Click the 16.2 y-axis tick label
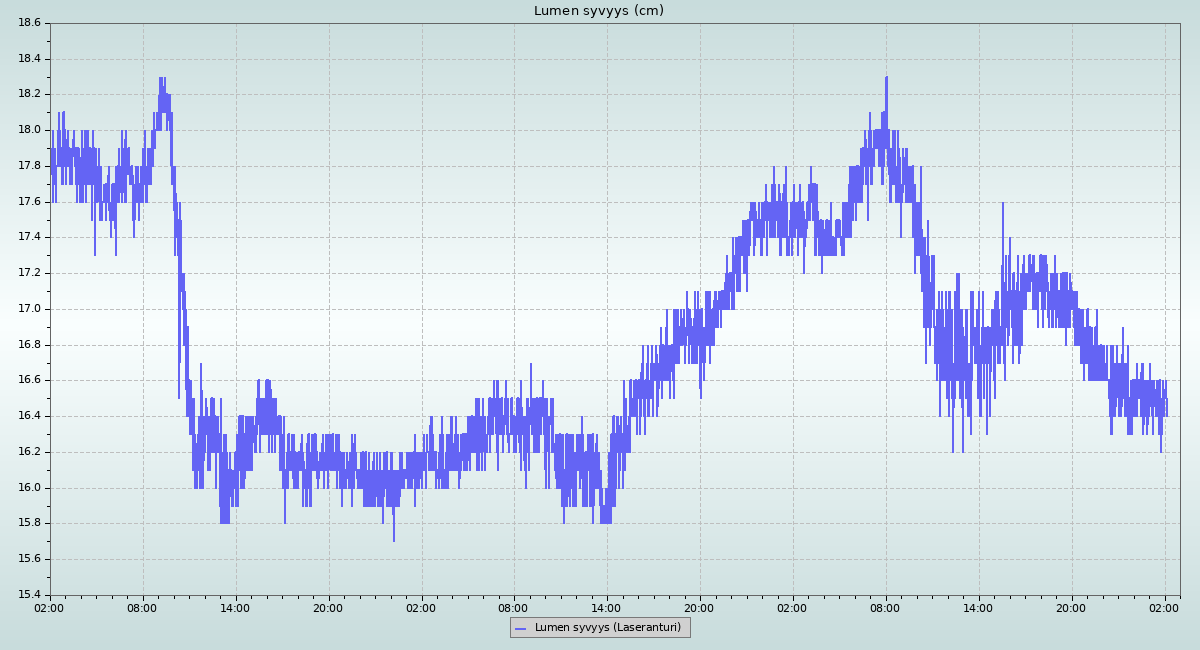Screen dimensions: 1200x650 [x=30, y=452]
